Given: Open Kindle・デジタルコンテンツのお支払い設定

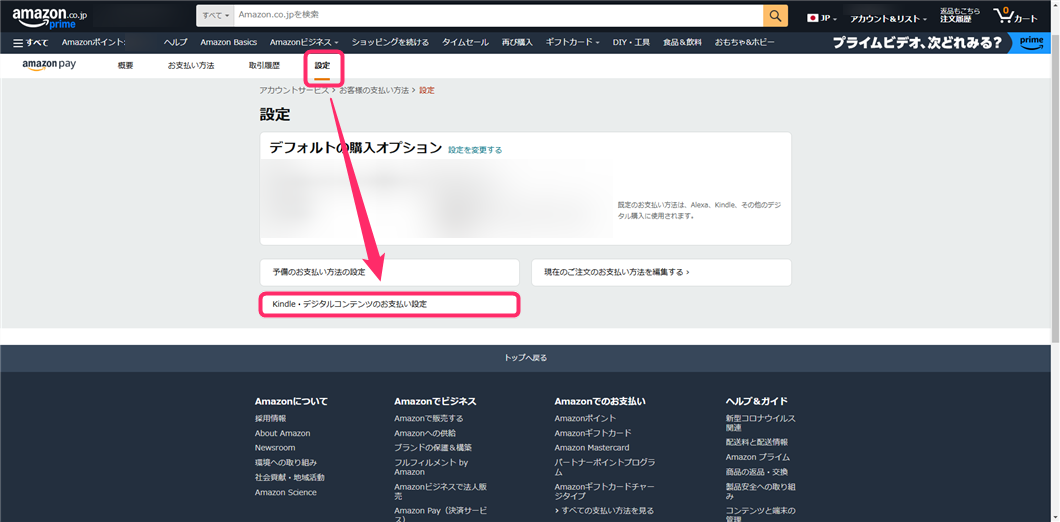Looking at the screenshot, I should point(389,304).
